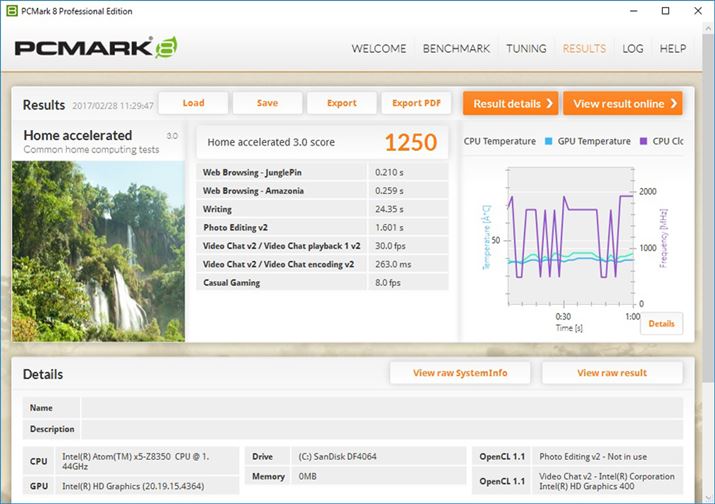Image resolution: width=715 pixels, height=504 pixels.
Task: Switch to the Benchmark tab
Action: click(456, 48)
